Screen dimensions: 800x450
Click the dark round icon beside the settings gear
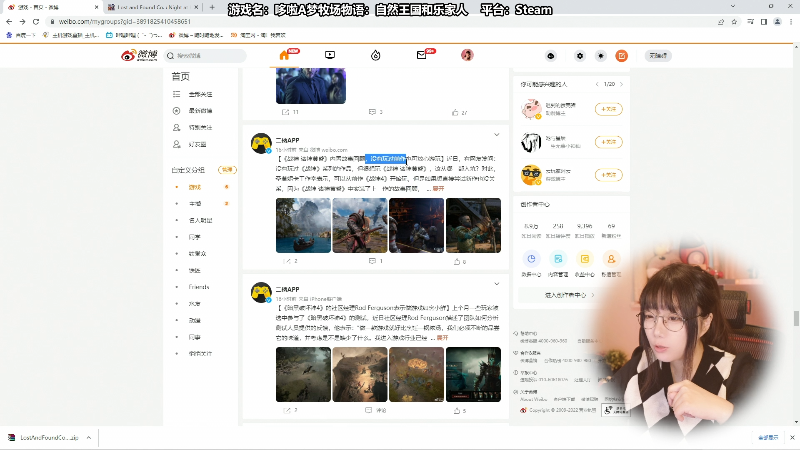point(551,56)
